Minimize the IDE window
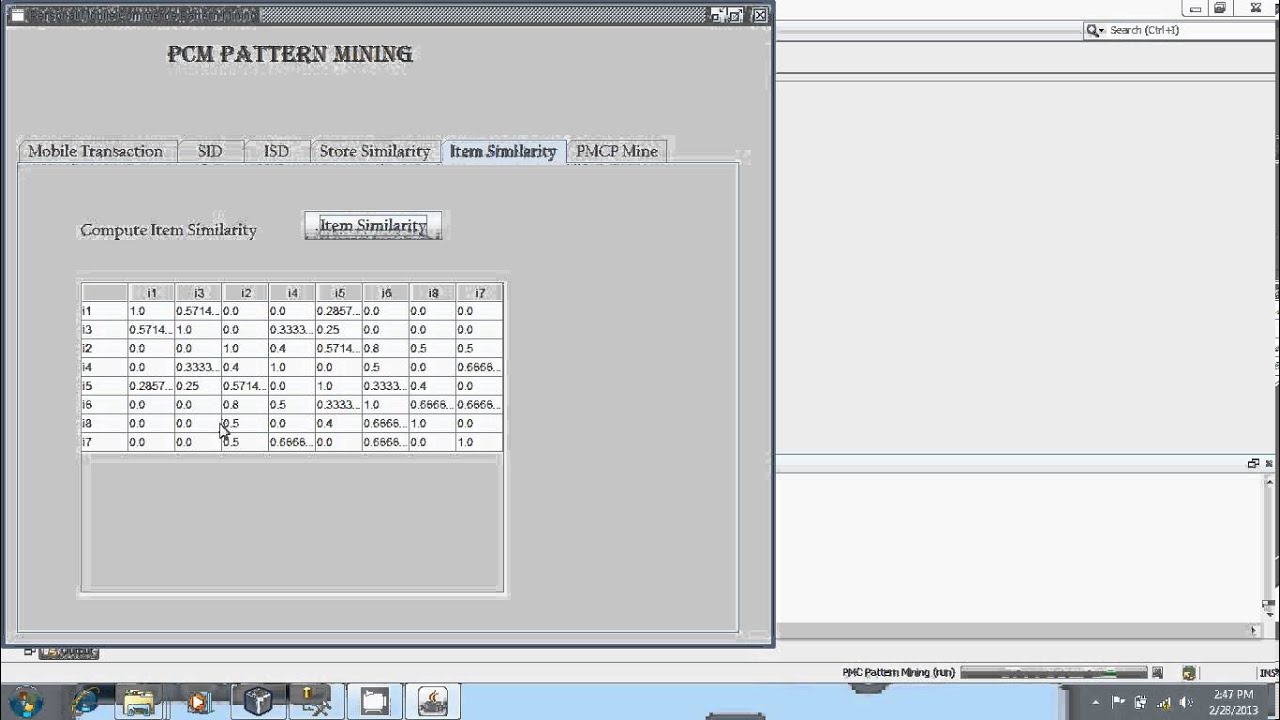The width and height of the screenshot is (1280, 720). tap(1196, 8)
